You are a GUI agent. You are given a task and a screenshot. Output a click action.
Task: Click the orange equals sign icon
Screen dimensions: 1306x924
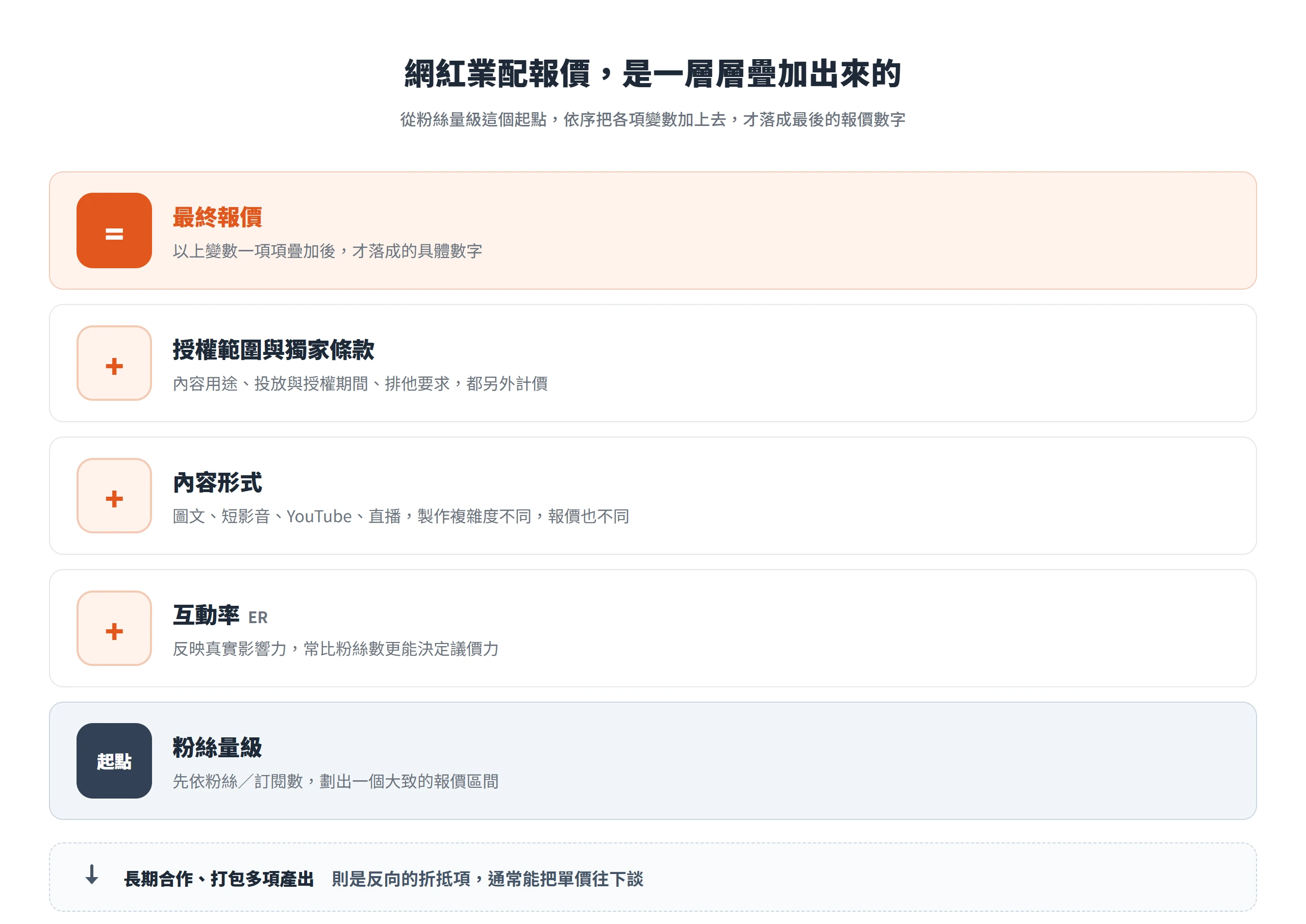(x=114, y=230)
